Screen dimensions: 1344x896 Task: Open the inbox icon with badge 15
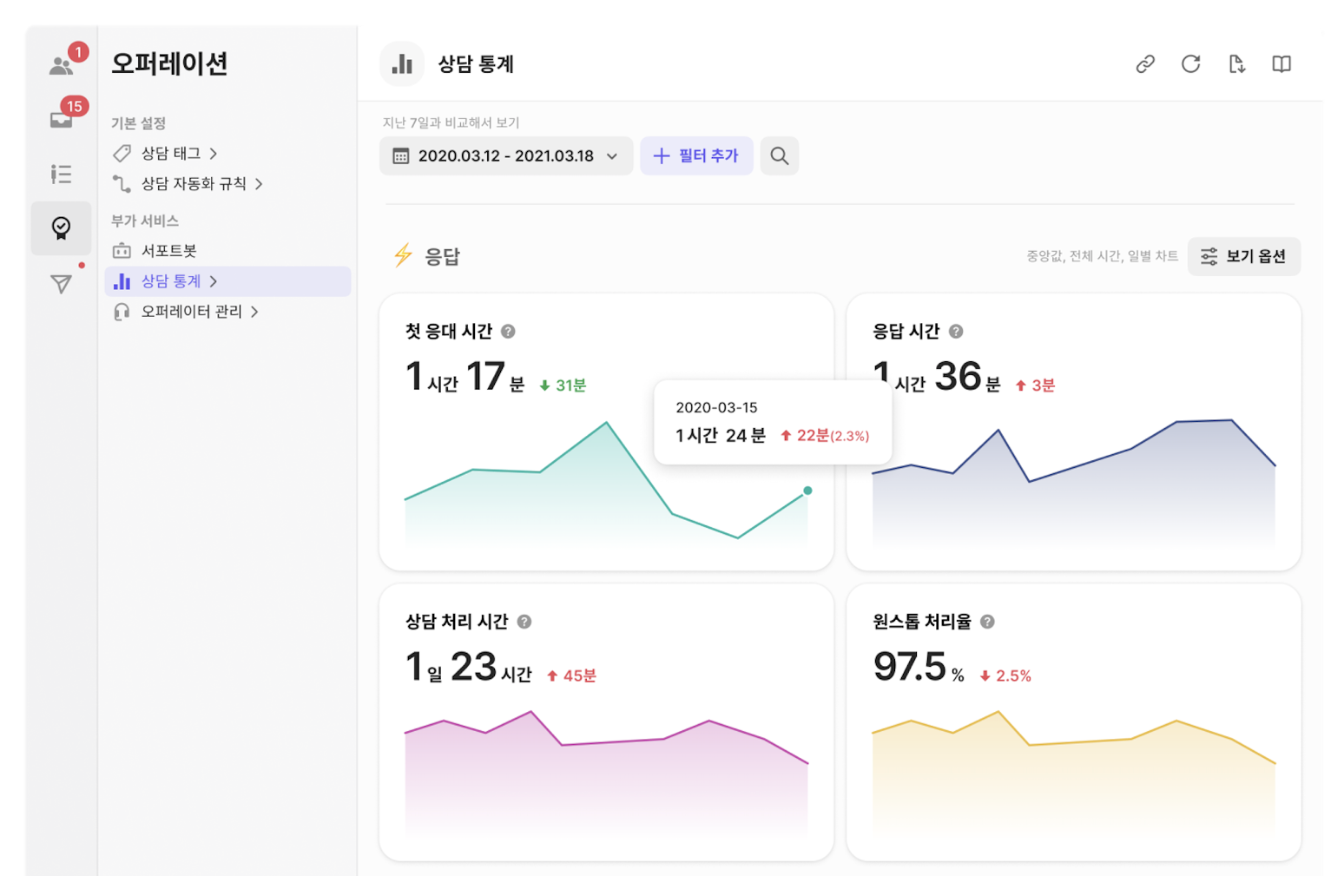click(x=61, y=119)
